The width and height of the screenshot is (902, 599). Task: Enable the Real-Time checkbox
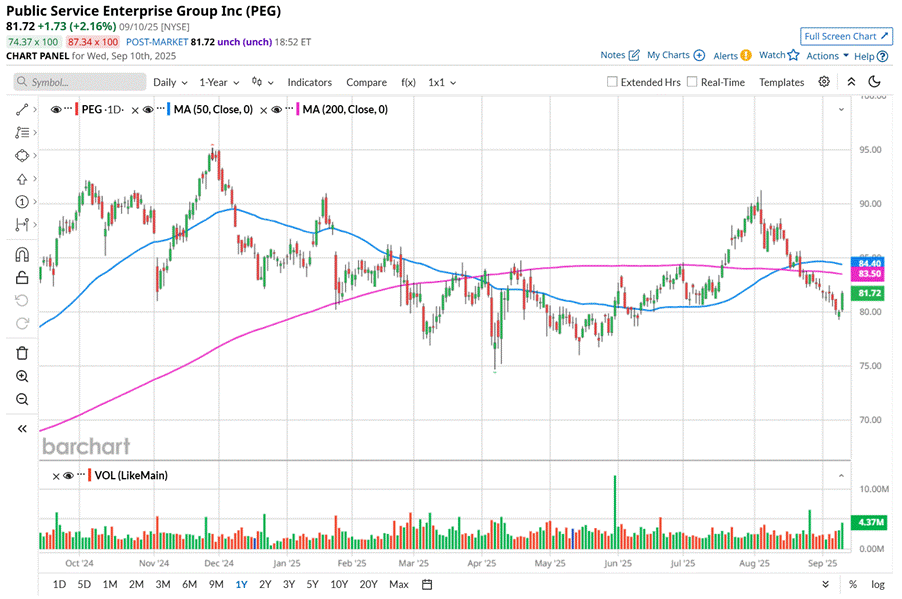pos(692,82)
